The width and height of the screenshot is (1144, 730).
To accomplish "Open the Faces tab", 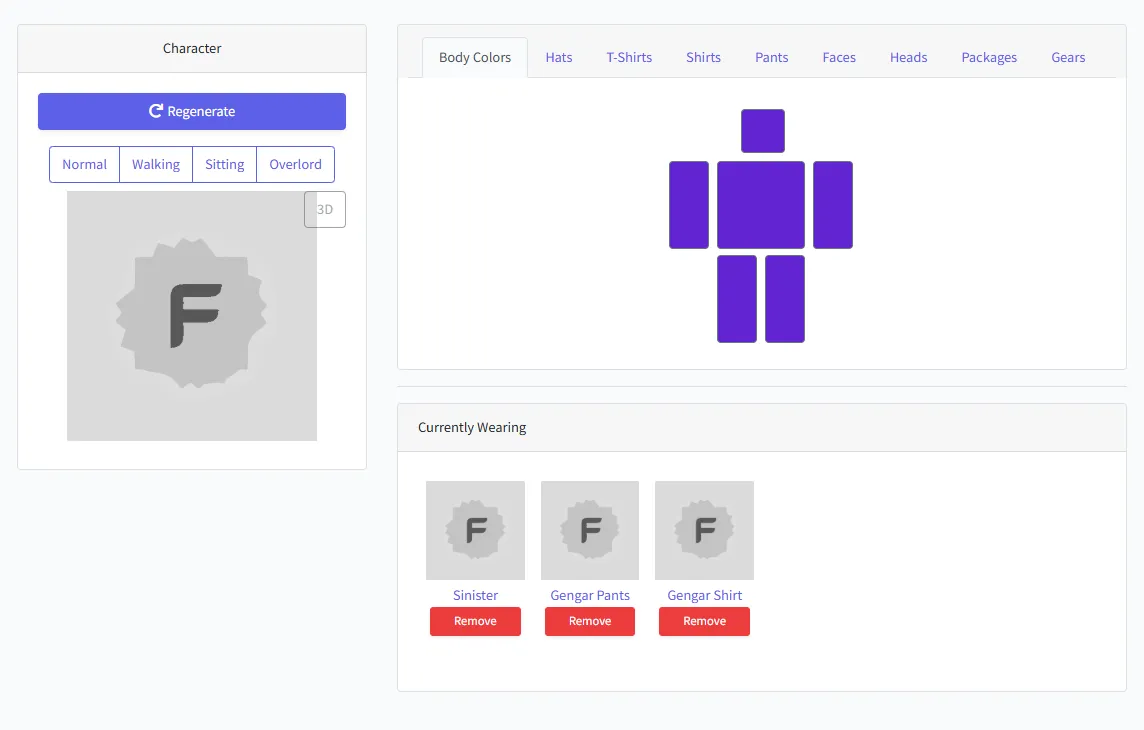I will coord(839,58).
